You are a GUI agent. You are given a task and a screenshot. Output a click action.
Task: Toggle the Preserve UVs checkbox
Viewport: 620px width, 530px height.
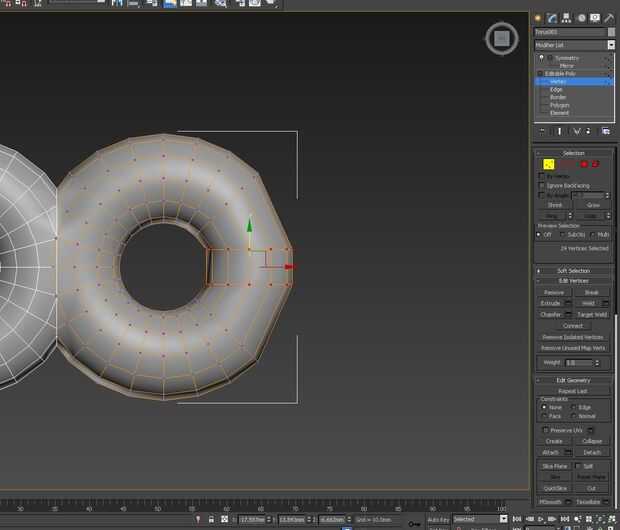point(546,429)
